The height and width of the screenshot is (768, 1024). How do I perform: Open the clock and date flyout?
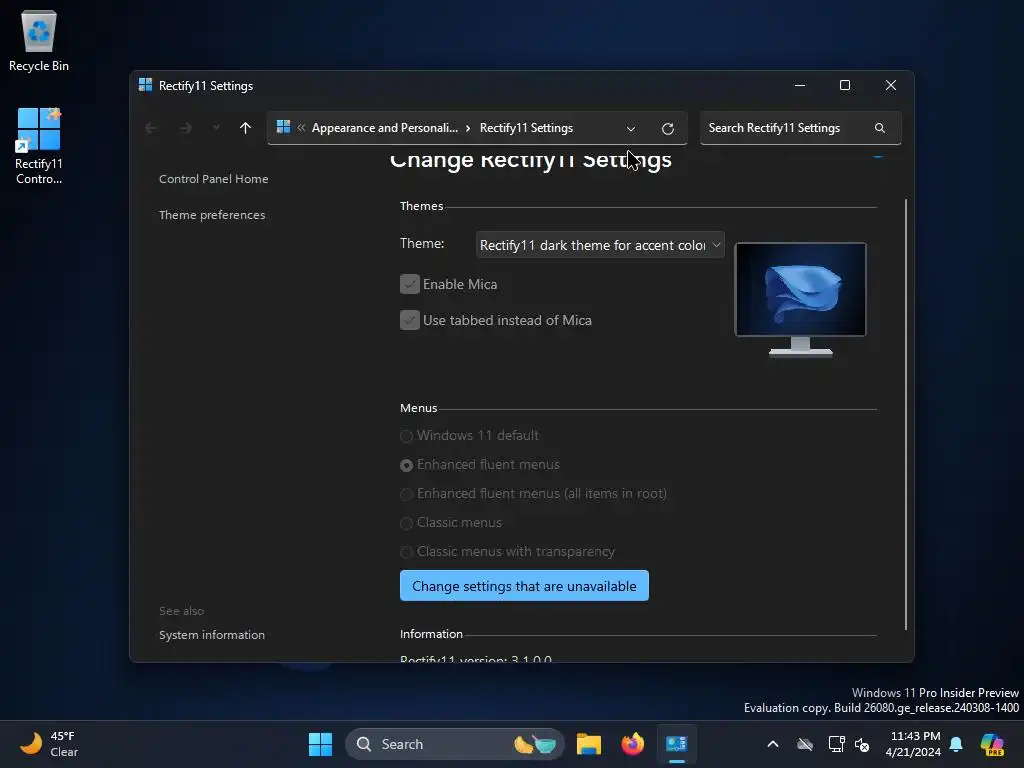(x=913, y=744)
